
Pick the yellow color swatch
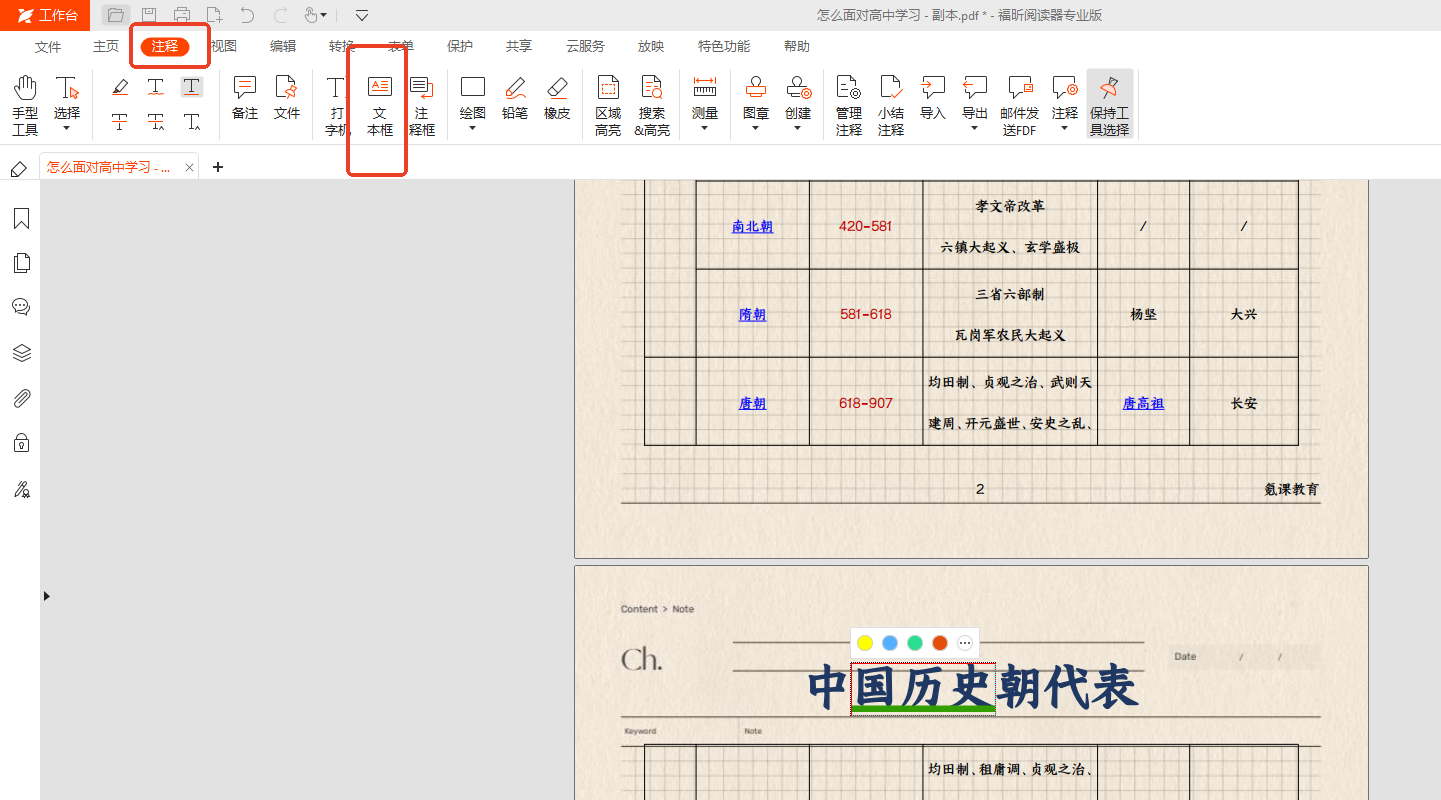point(865,643)
